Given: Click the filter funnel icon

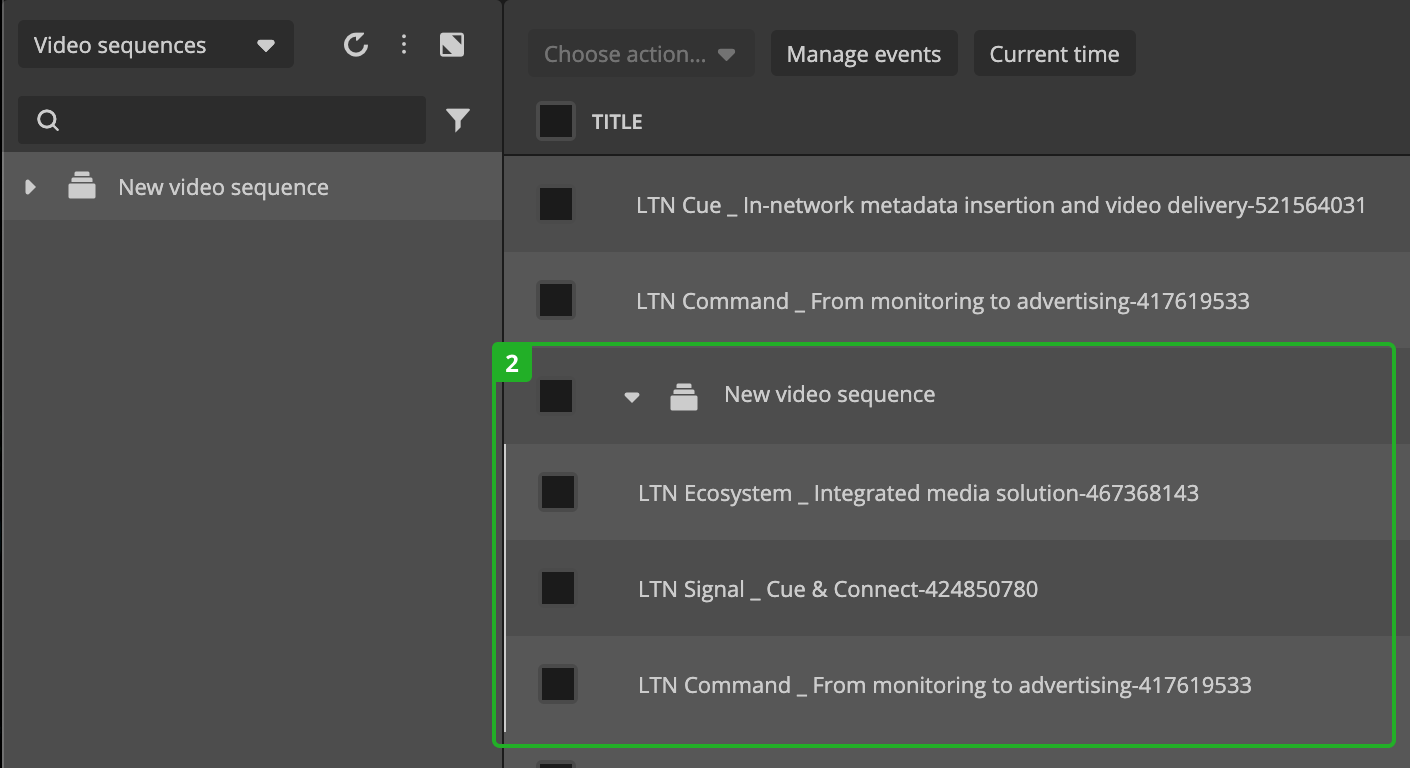Looking at the screenshot, I should (x=458, y=121).
